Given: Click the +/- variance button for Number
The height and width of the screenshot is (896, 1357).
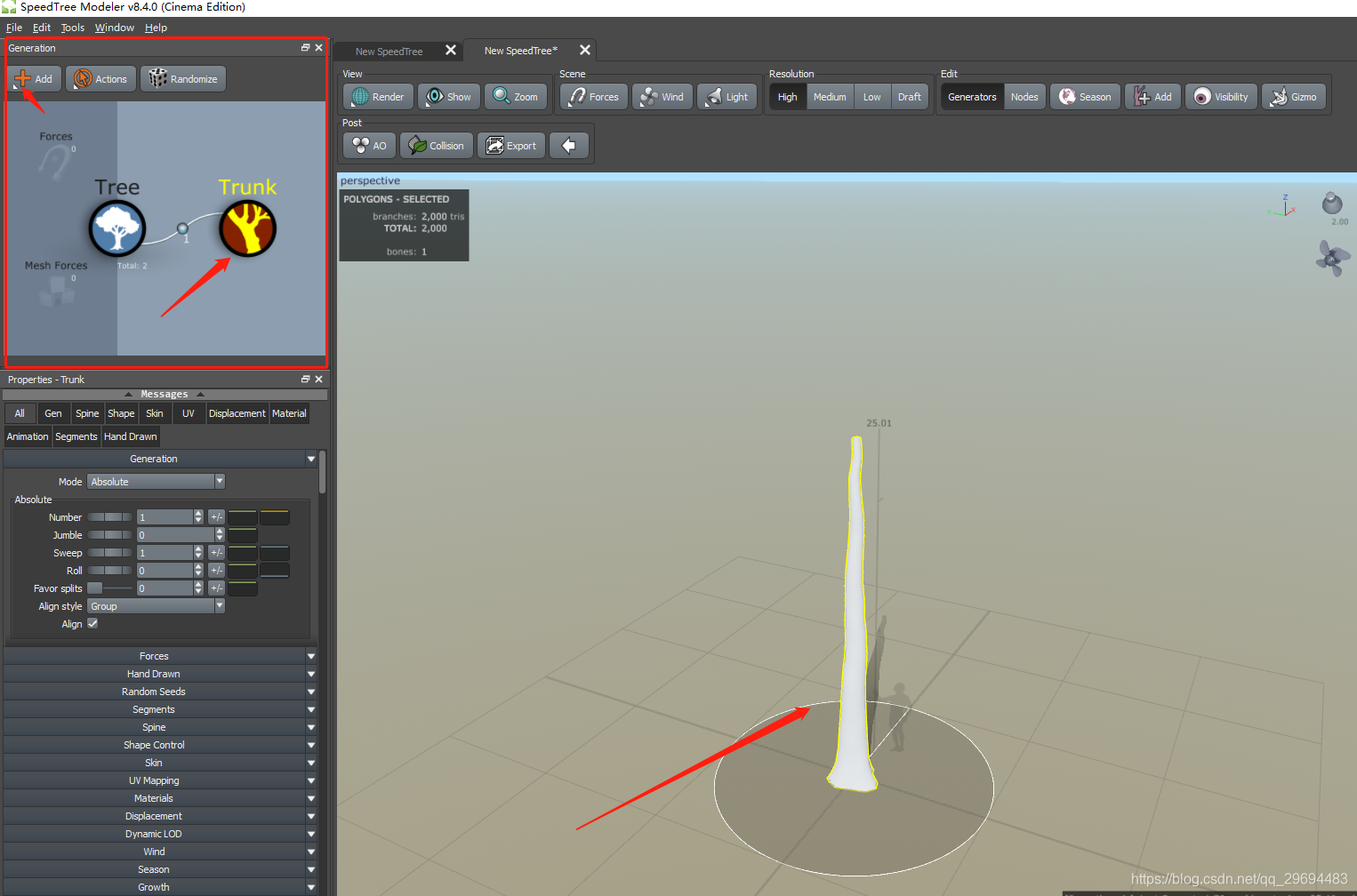Looking at the screenshot, I should (216, 516).
